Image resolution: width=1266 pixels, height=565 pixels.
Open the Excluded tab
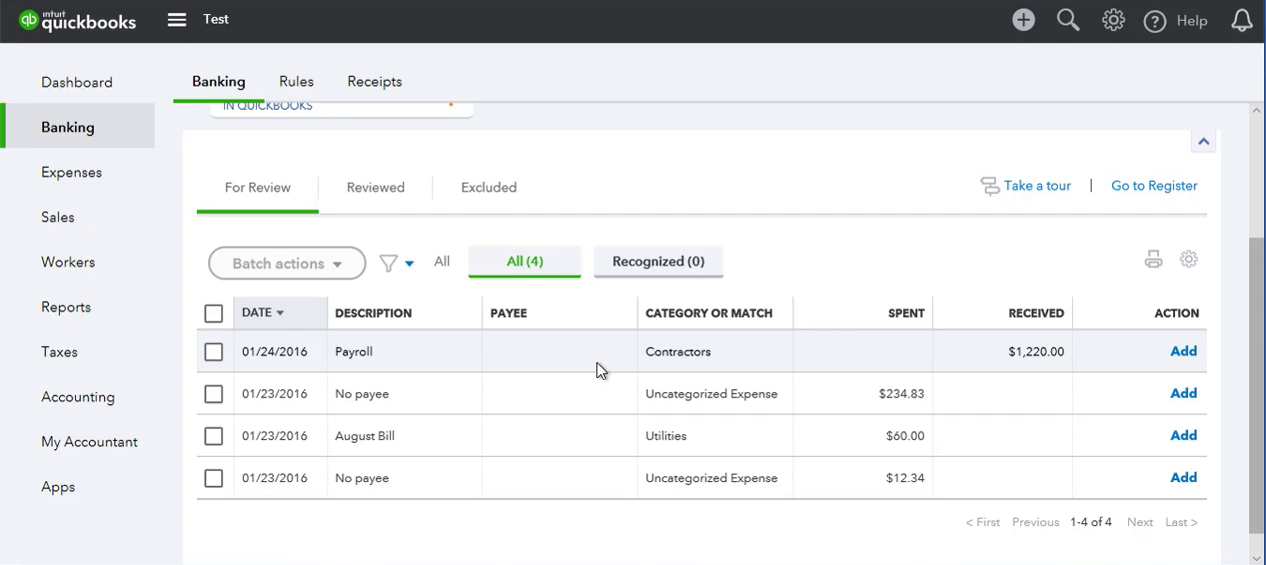(x=489, y=187)
